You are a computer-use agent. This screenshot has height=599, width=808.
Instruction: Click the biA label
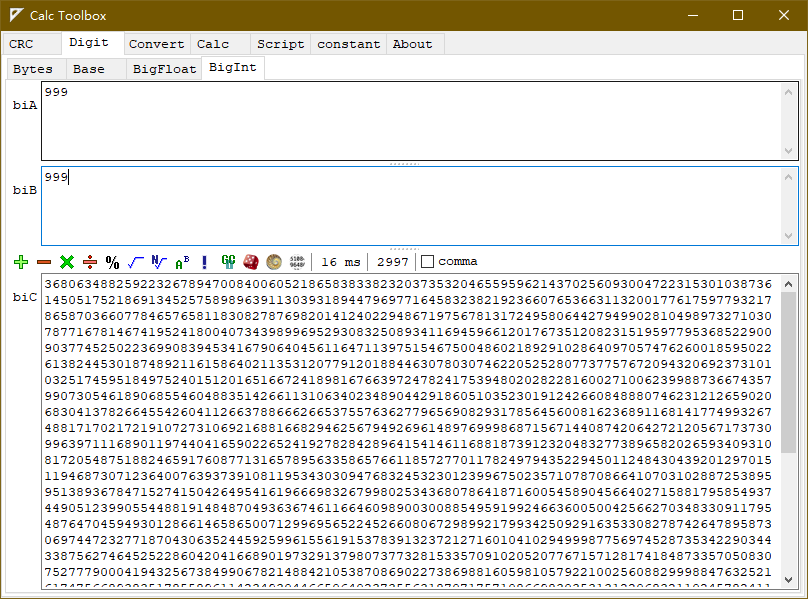click(x=25, y=105)
